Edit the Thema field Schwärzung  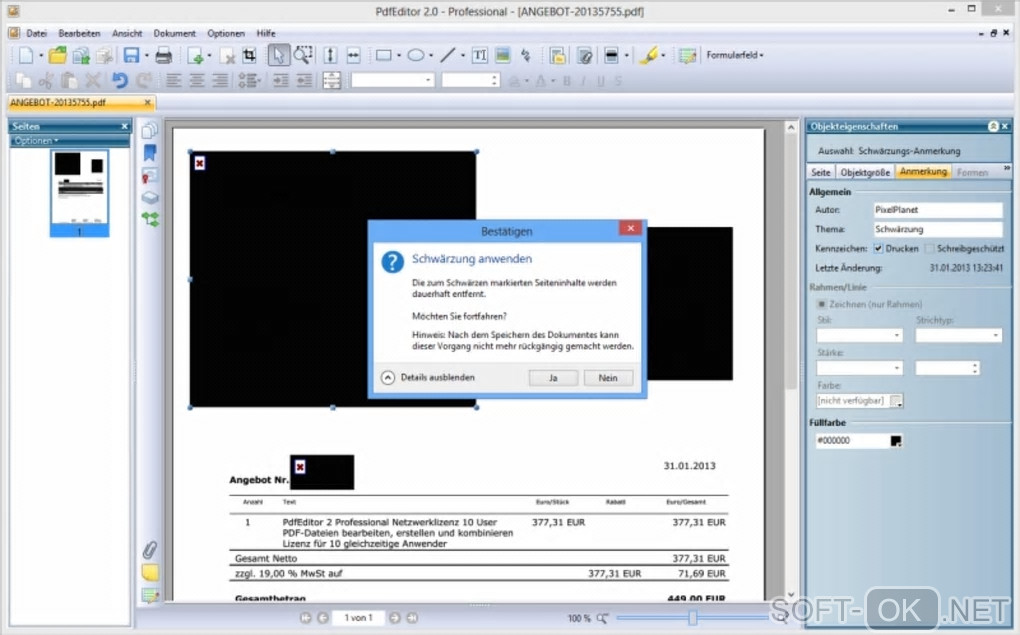(x=938, y=229)
